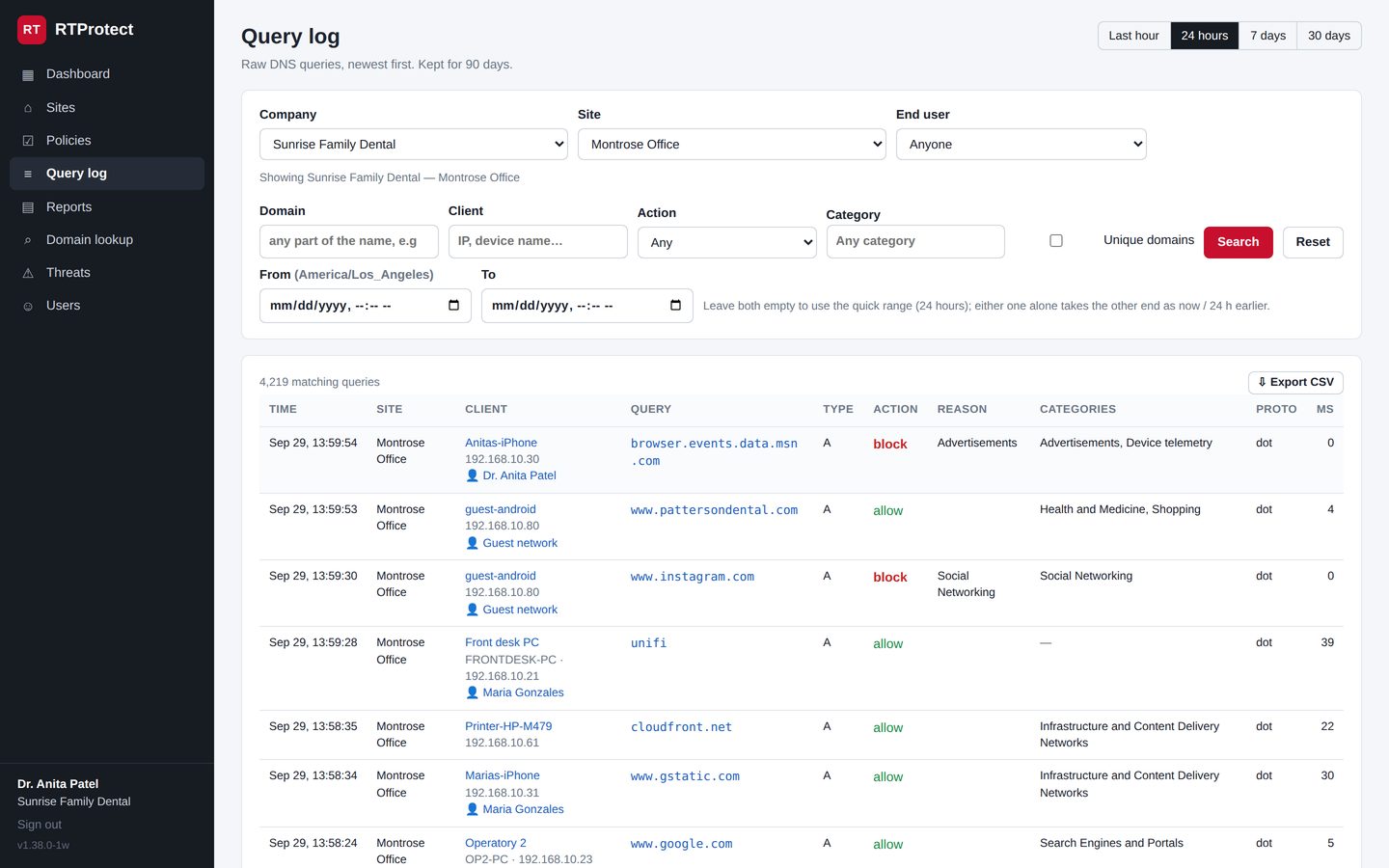Focus the Domain filter input

click(x=349, y=241)
